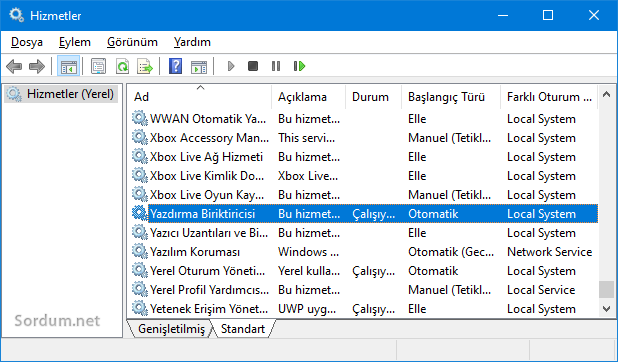This screenshot has width=618, height=362.
Task: Select the Xbox Live Kimlik Do... service
Action: [x=365, y=175]
